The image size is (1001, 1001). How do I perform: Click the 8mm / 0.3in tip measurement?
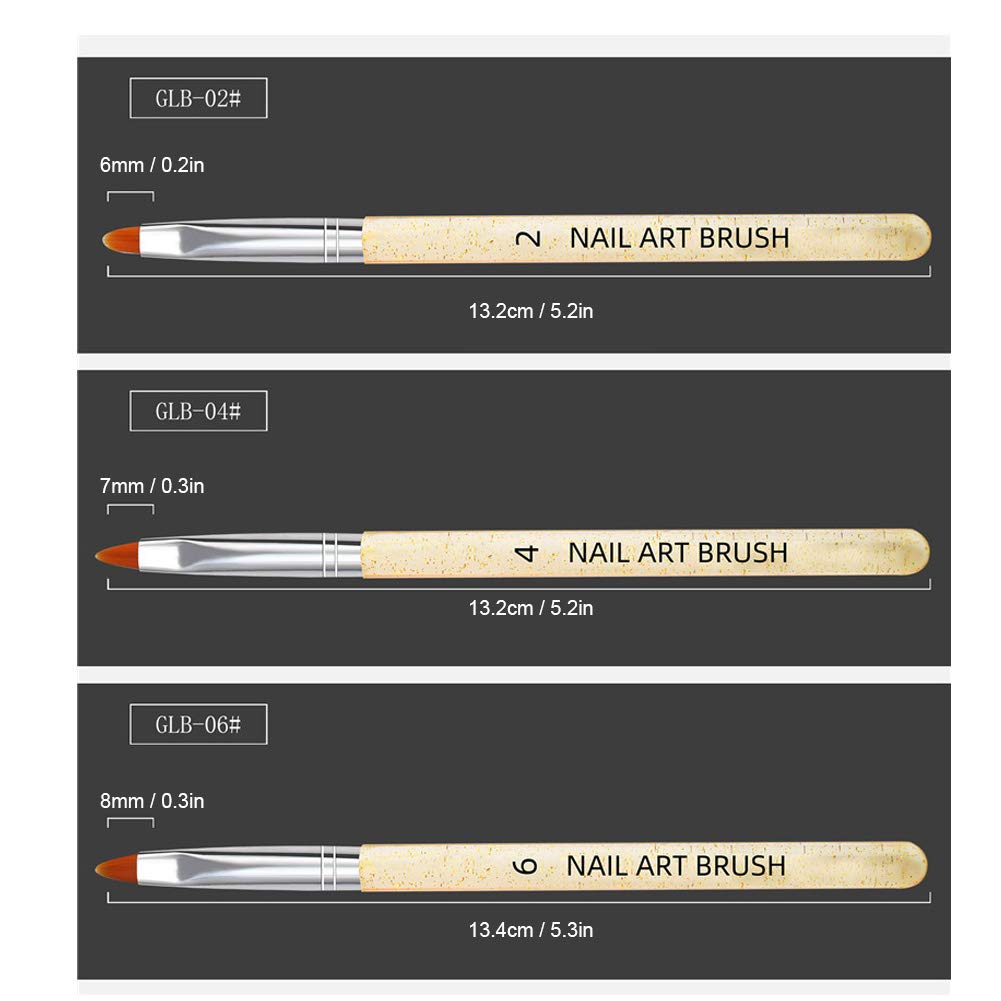point(152,801)
